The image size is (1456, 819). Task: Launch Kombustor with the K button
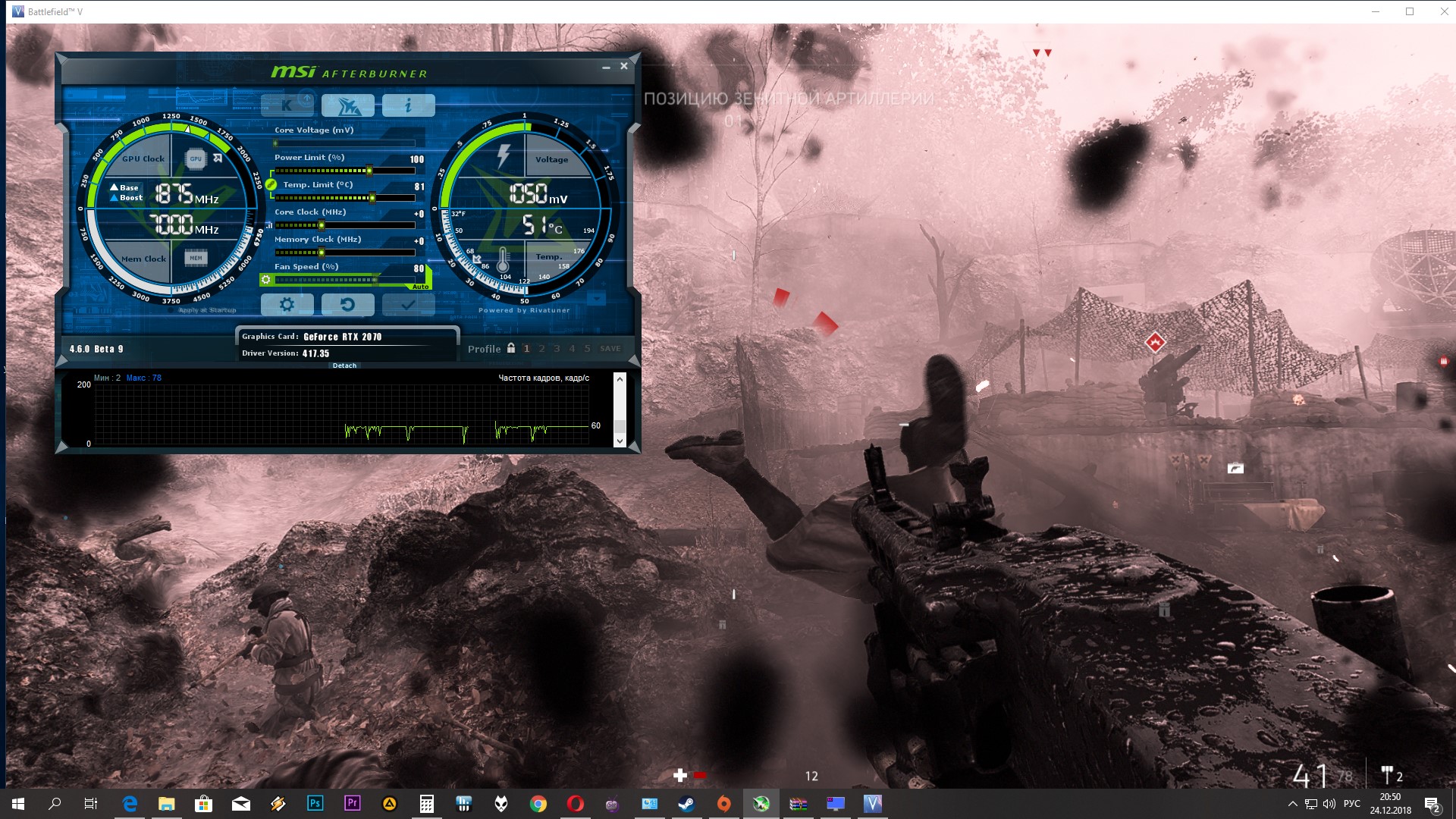point(287,105)
